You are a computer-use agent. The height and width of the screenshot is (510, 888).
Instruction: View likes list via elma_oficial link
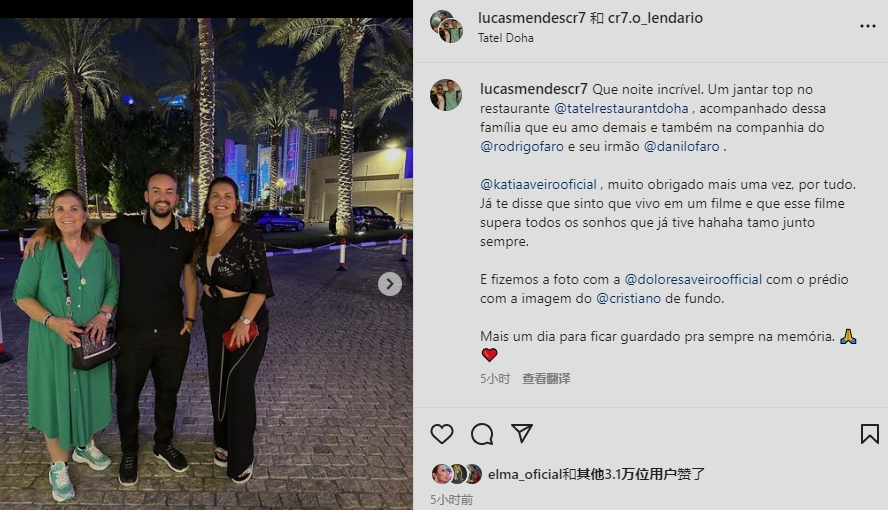click(524, 474)
